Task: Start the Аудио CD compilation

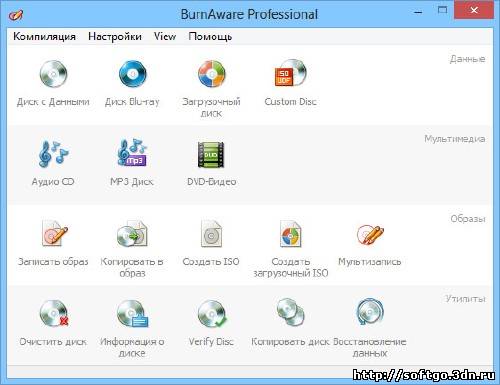Action: (53, 153)
